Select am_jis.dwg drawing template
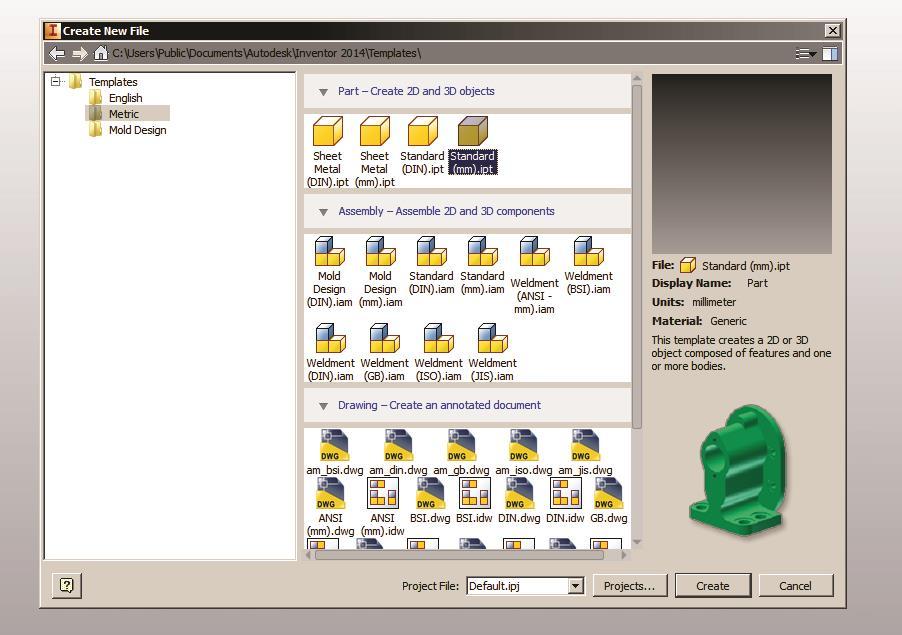The height and width of the screenshot is (635, 902). (585, 452)
